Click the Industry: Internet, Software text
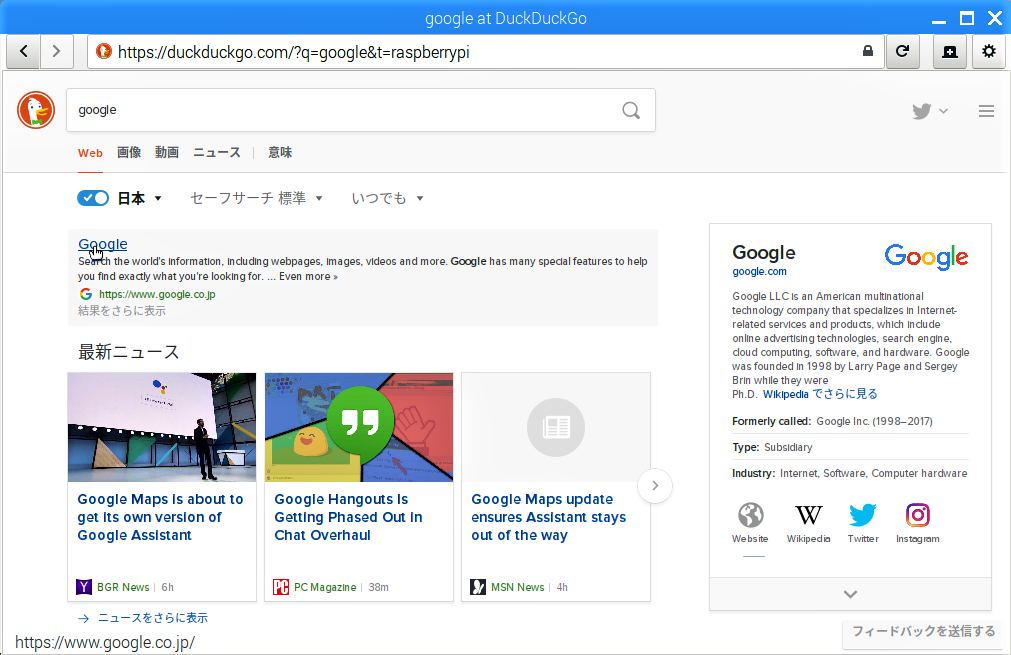 [x=850, y=473]
